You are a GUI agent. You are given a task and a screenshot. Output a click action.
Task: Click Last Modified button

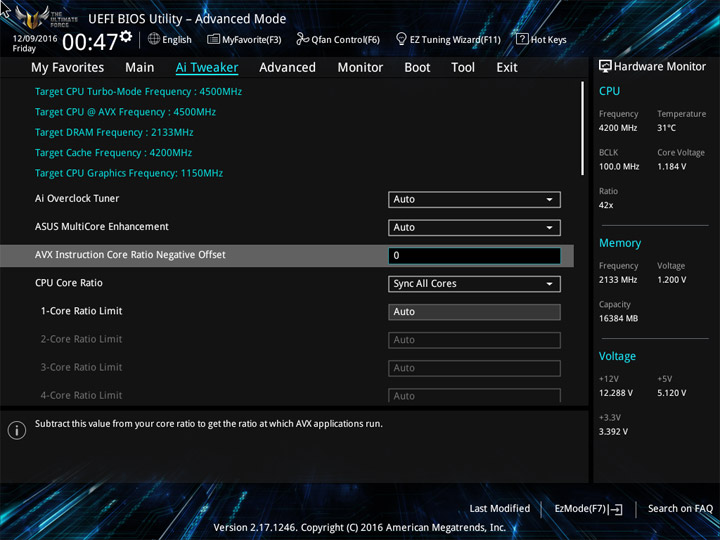[x=500, y=509]
